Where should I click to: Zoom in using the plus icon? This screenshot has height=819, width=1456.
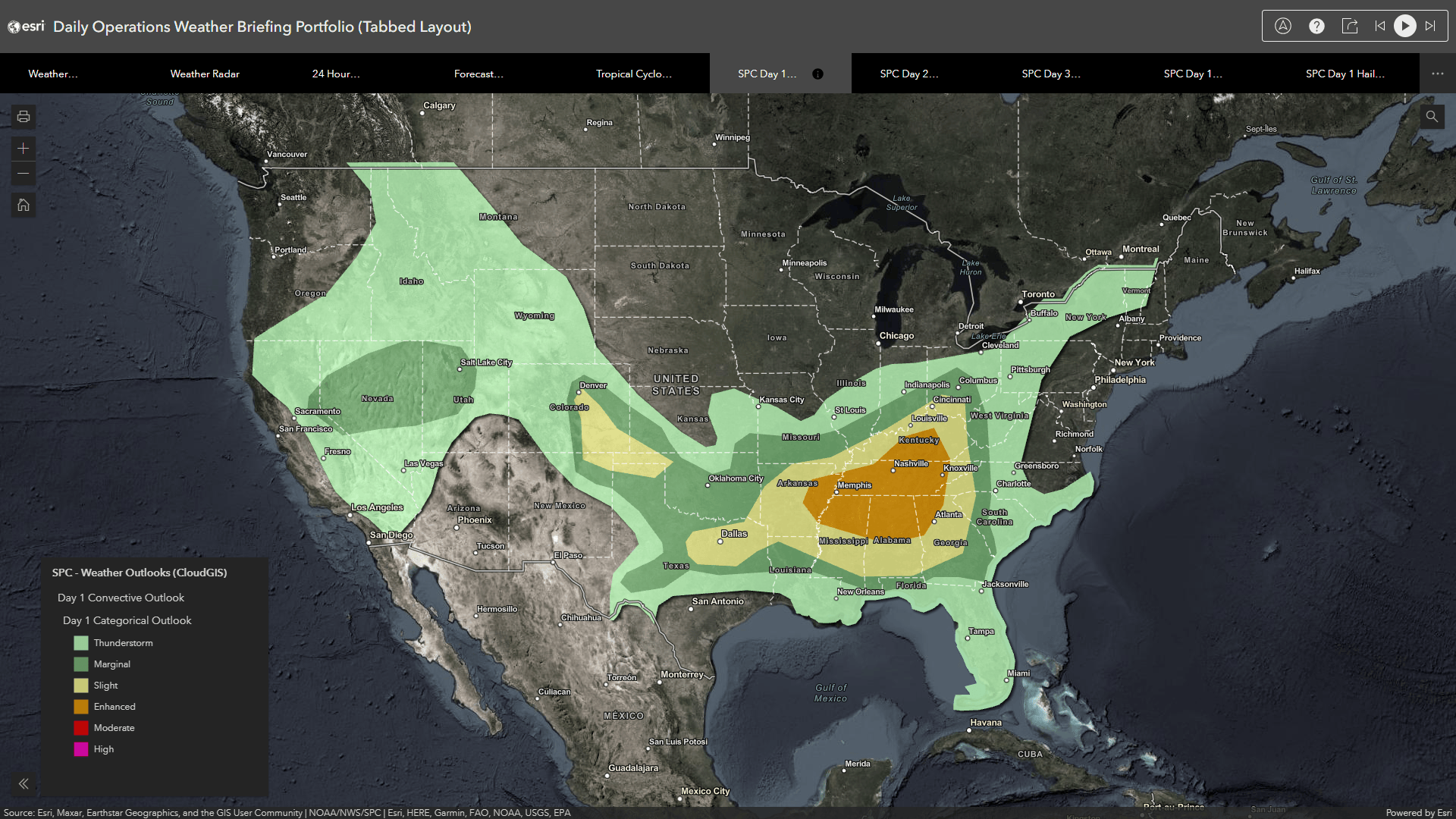[x=23, y=148]
